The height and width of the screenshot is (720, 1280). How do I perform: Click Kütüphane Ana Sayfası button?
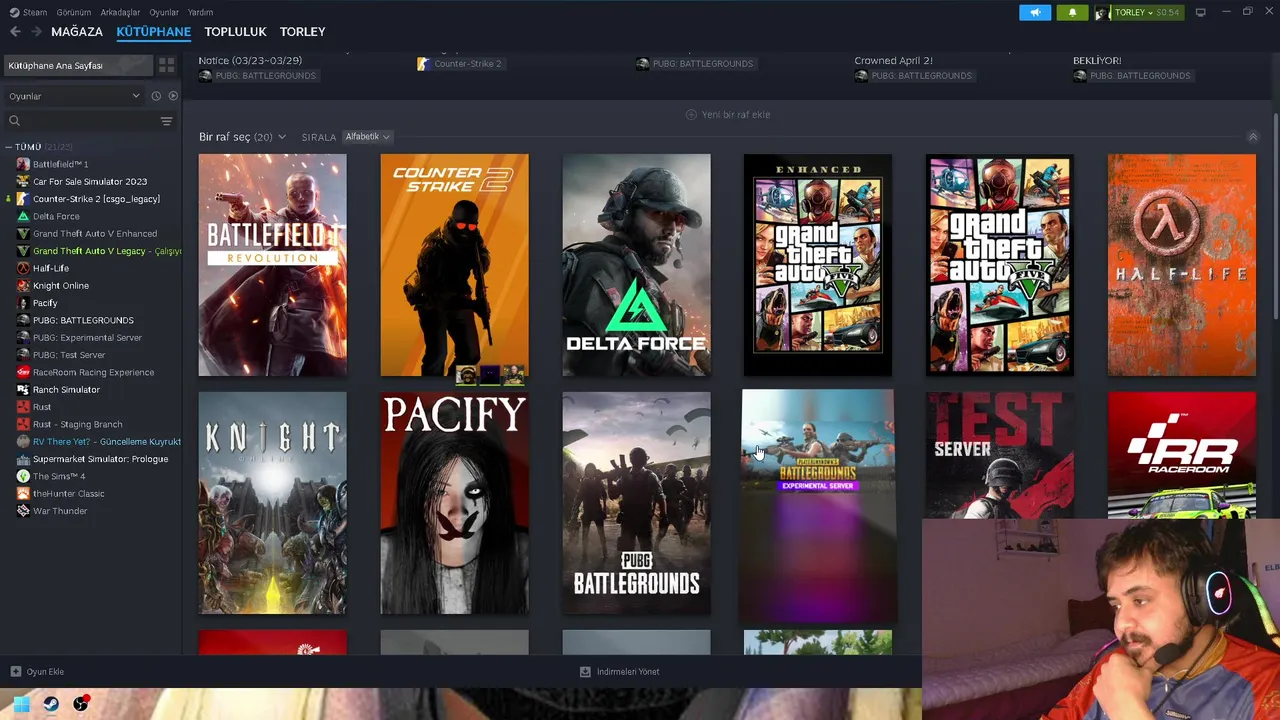[x=78, y=65]
